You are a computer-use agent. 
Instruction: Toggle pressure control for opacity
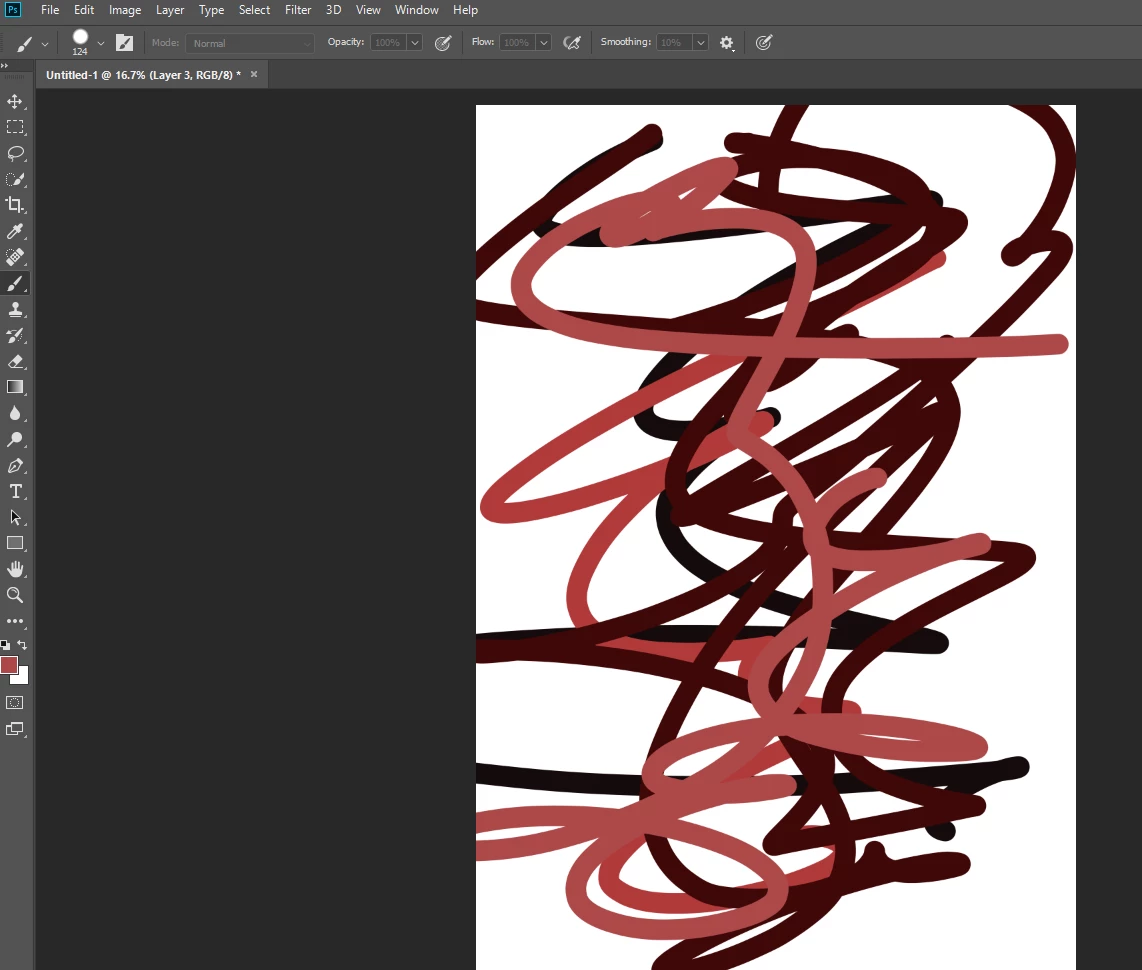tap(443, 43)
